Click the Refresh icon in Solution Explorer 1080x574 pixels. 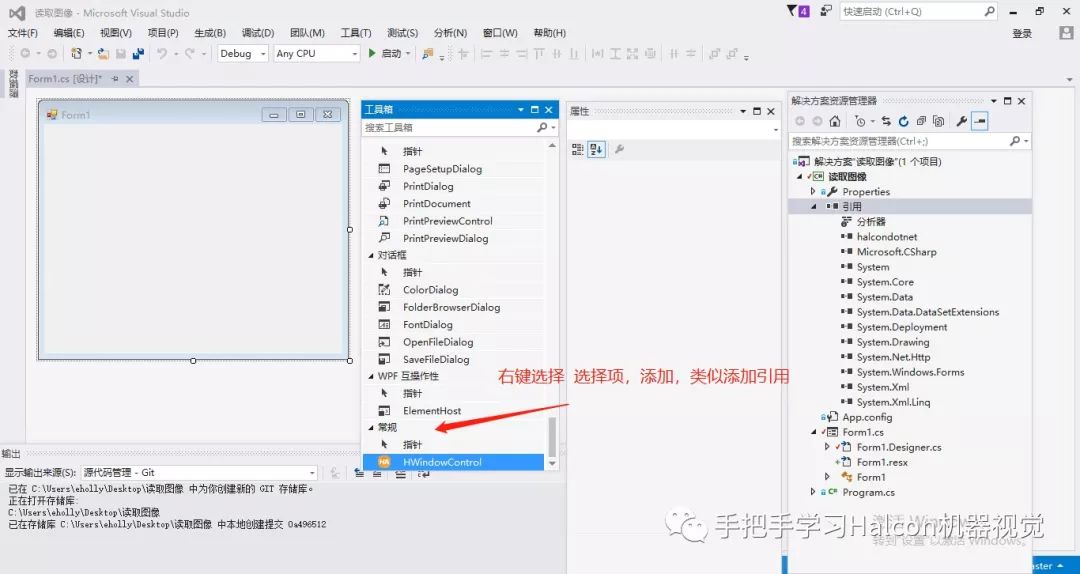(x=904, y=121)
